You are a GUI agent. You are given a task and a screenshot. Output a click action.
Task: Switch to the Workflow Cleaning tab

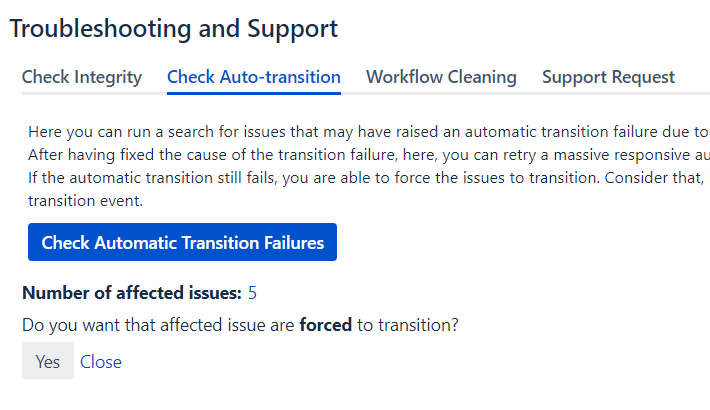441,77
